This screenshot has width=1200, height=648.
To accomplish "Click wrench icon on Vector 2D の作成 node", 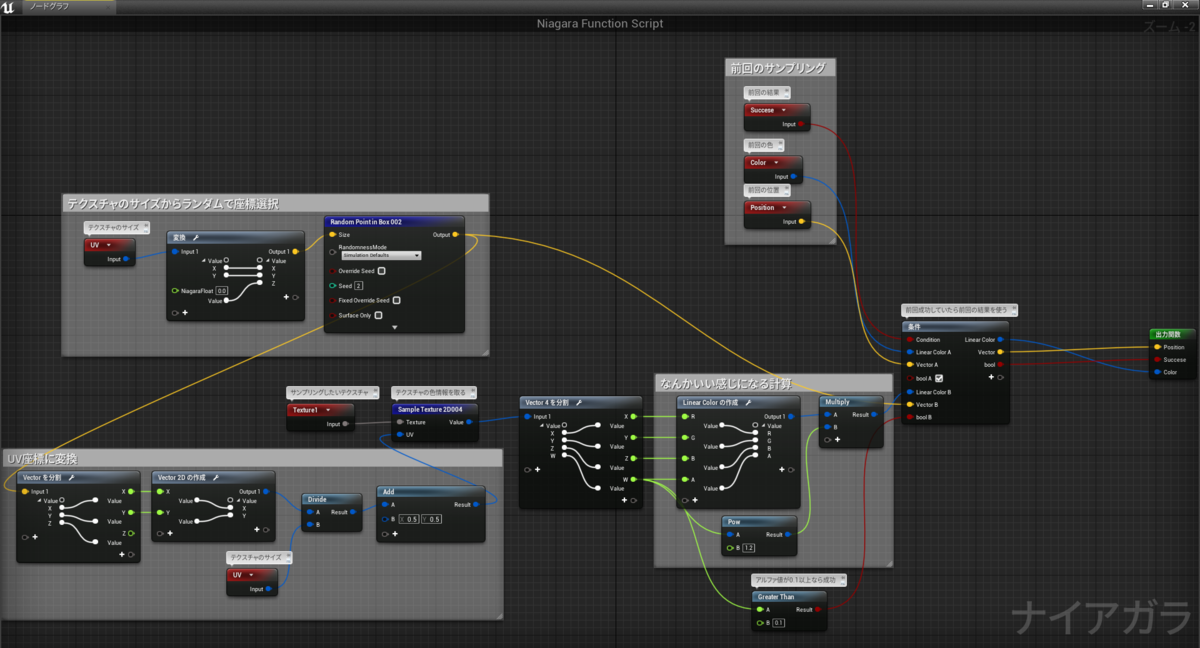I will coord(215,477).
